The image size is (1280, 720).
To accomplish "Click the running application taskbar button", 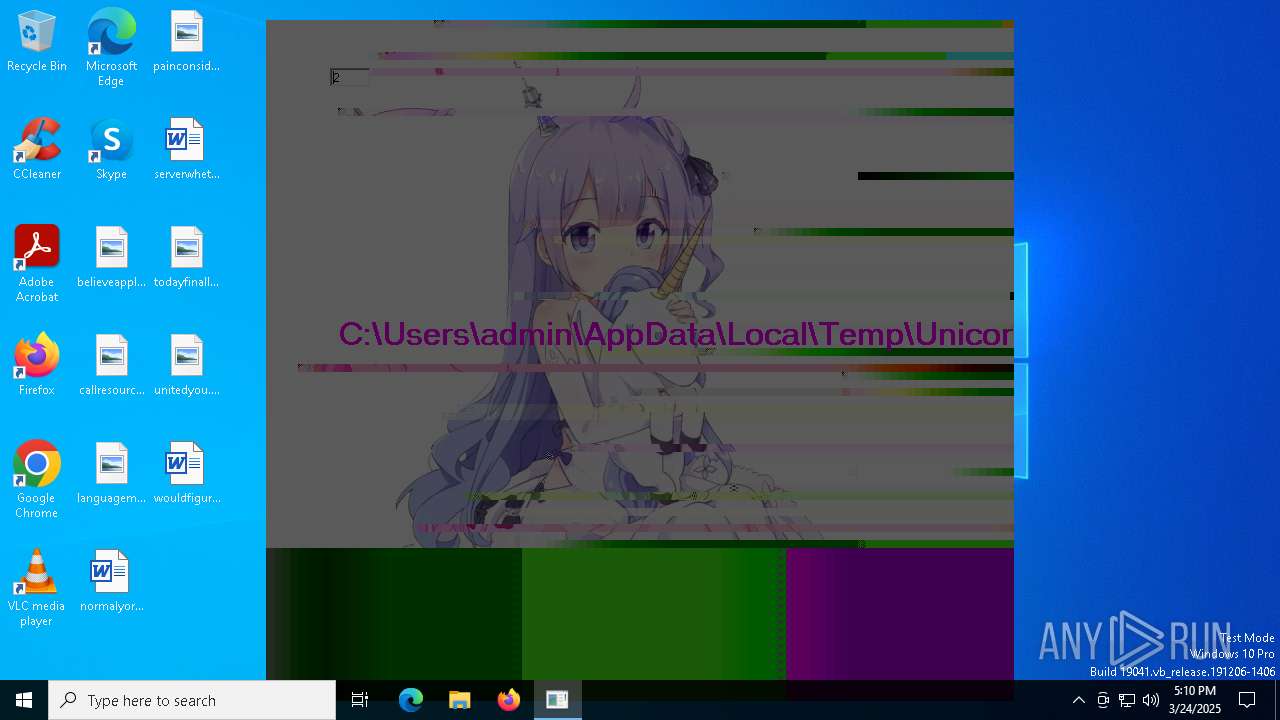I will [558, 700].
